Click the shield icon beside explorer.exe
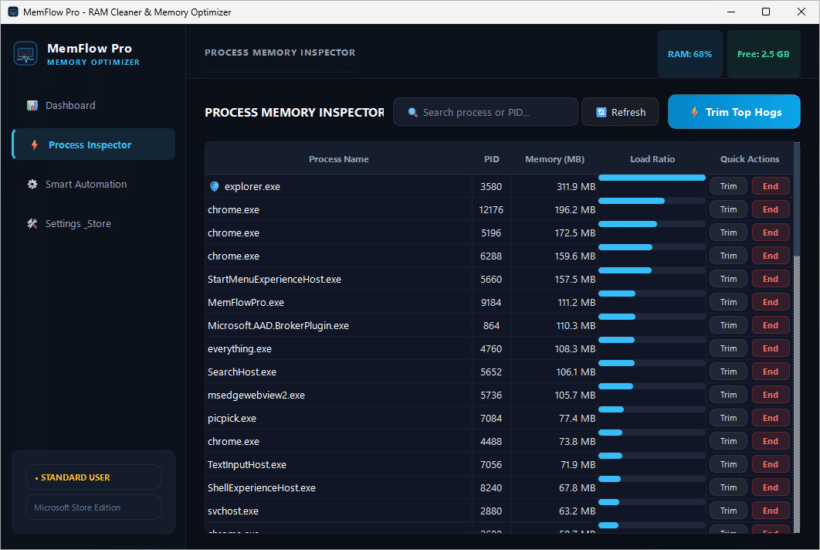The image size is (820, 550). click(214, 187)
